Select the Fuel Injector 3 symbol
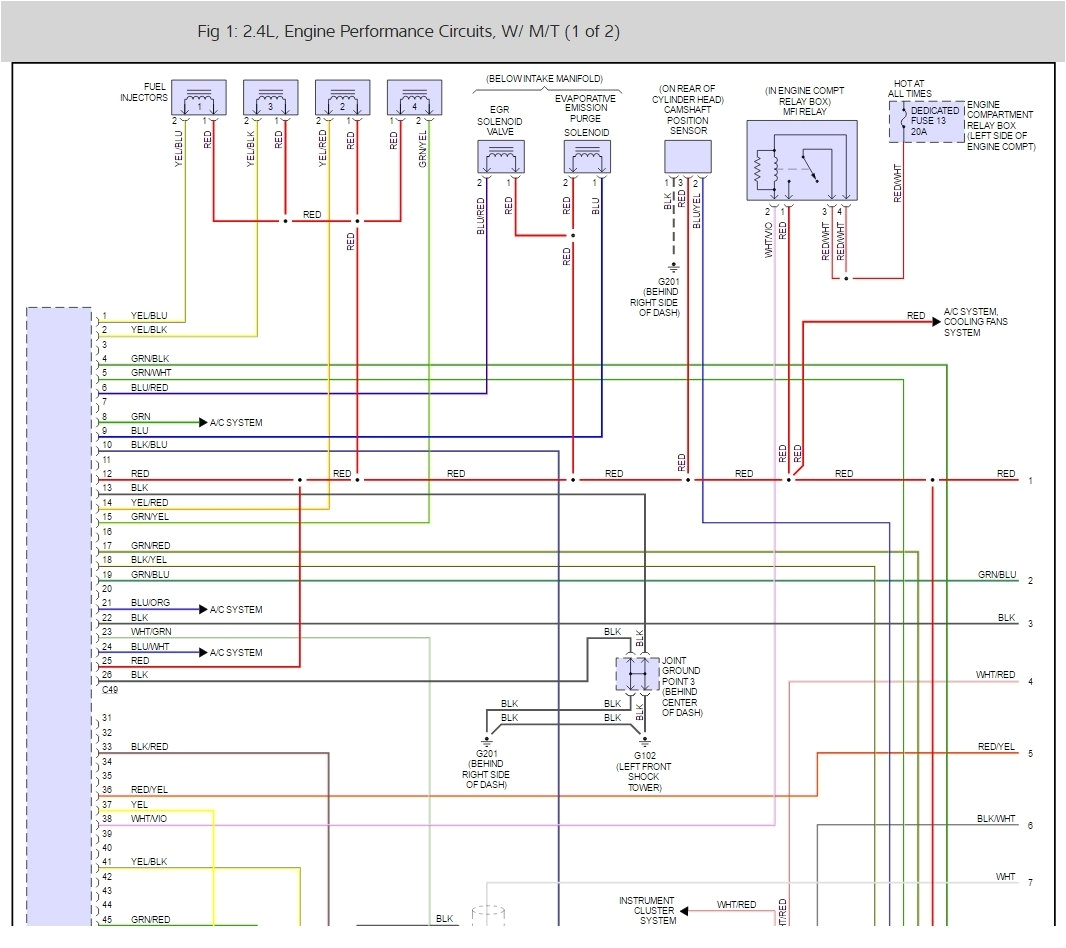The height and width of the screenshot is (948, 1066). [x=270, y=98]
